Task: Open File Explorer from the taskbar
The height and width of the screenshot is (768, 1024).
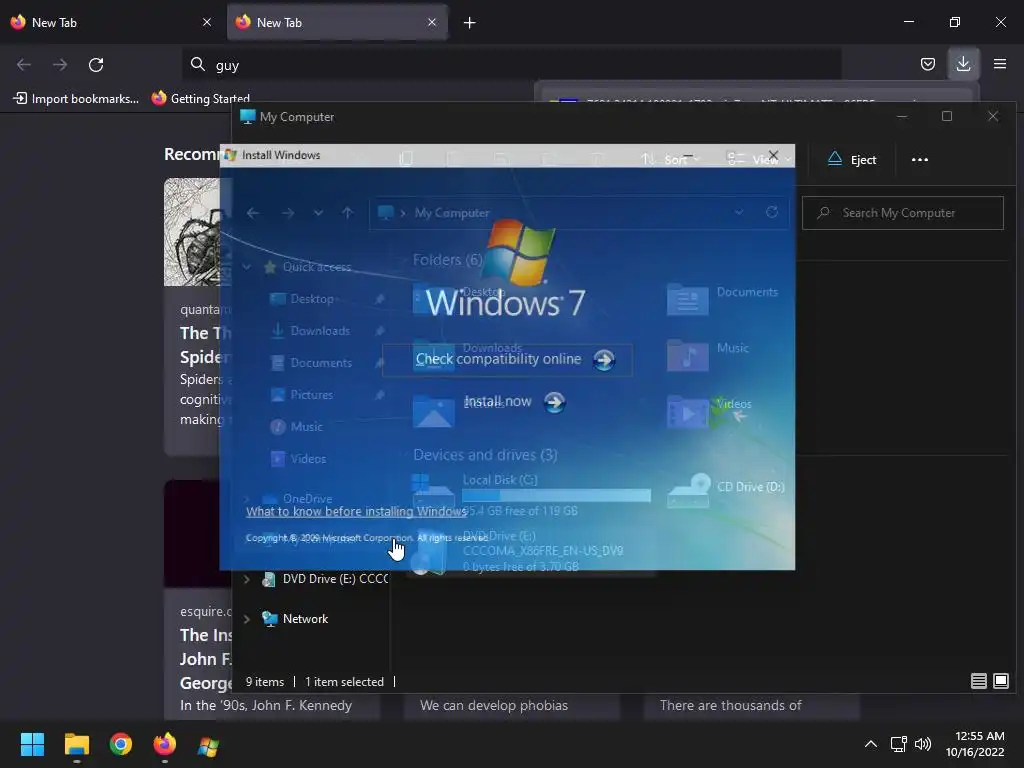Action: (x=76, y=744)
